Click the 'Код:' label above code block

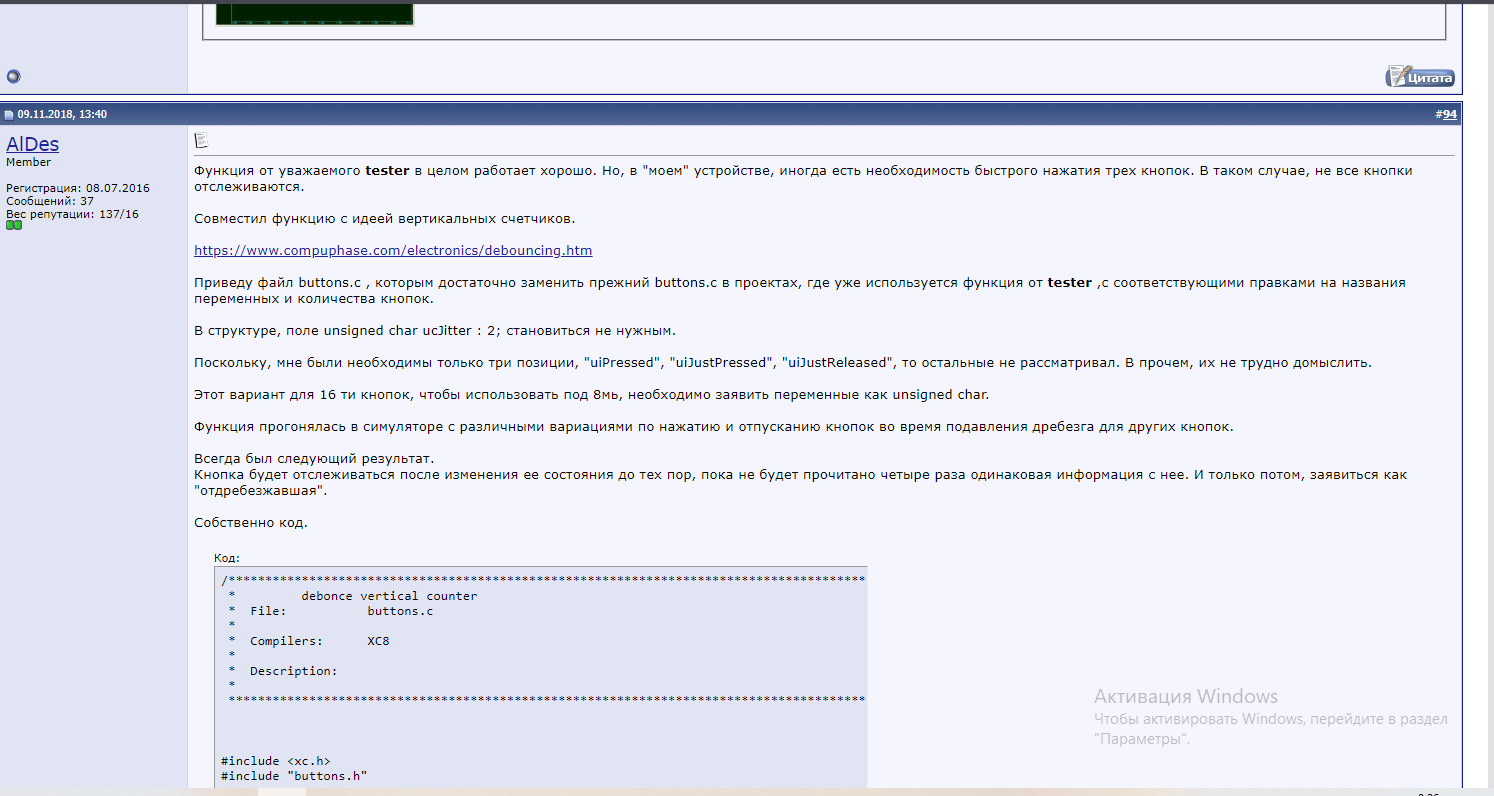227,558
